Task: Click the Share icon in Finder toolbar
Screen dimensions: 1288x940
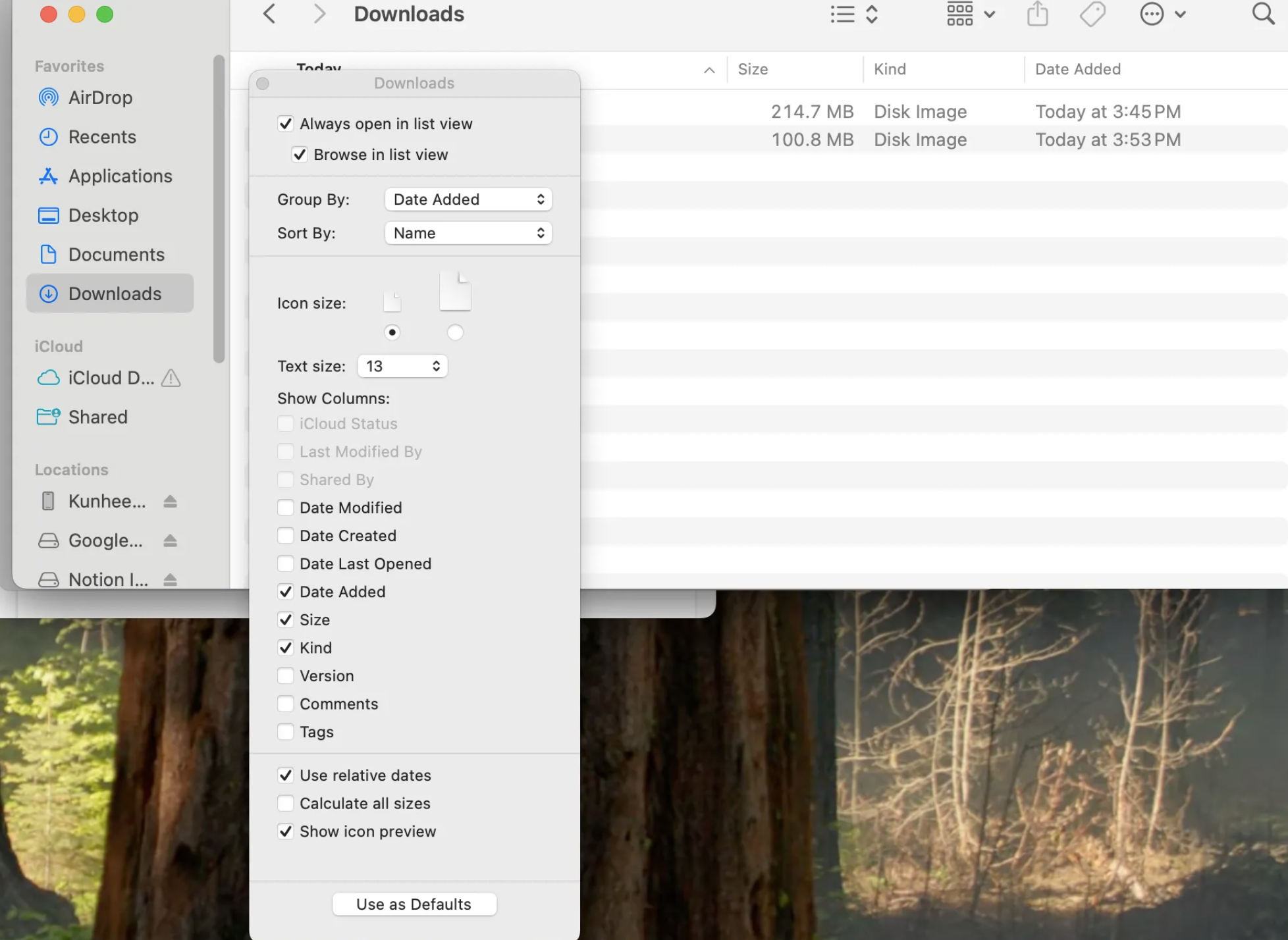Action: point(1037,14)
